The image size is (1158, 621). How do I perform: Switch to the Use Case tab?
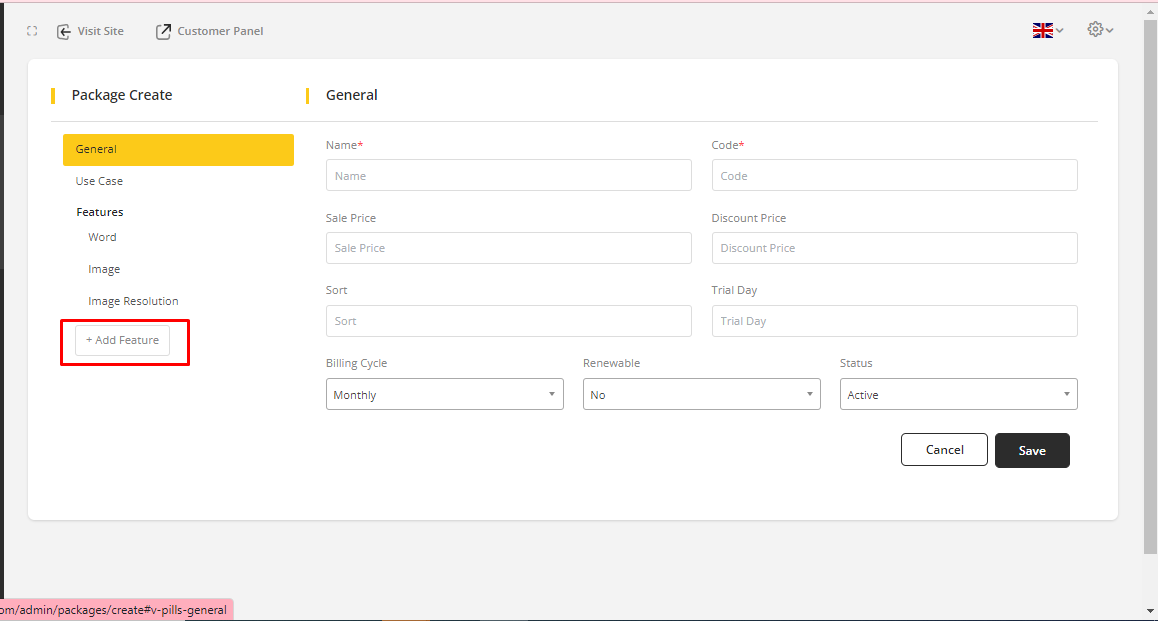point(100,181)
